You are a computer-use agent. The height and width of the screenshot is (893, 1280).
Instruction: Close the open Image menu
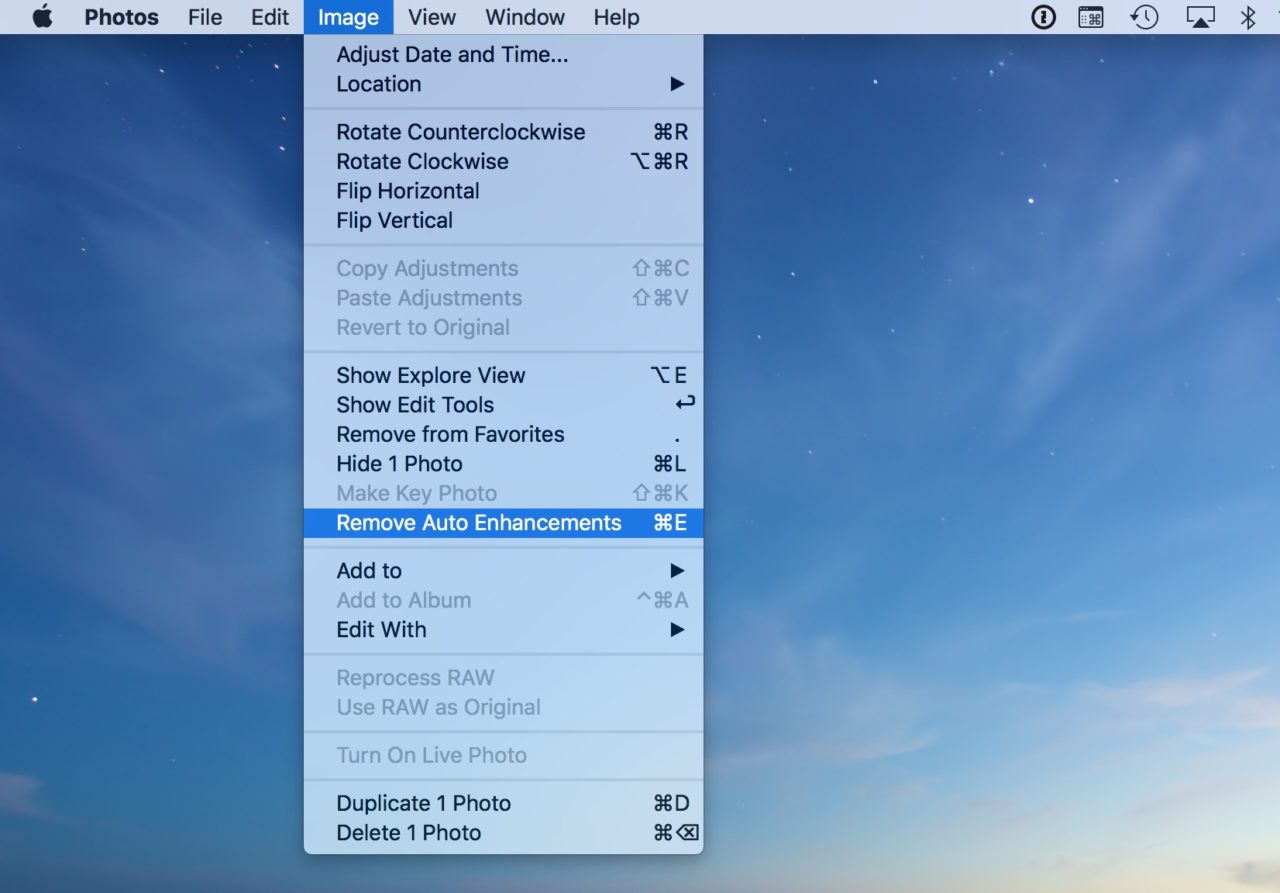(348, 17)
